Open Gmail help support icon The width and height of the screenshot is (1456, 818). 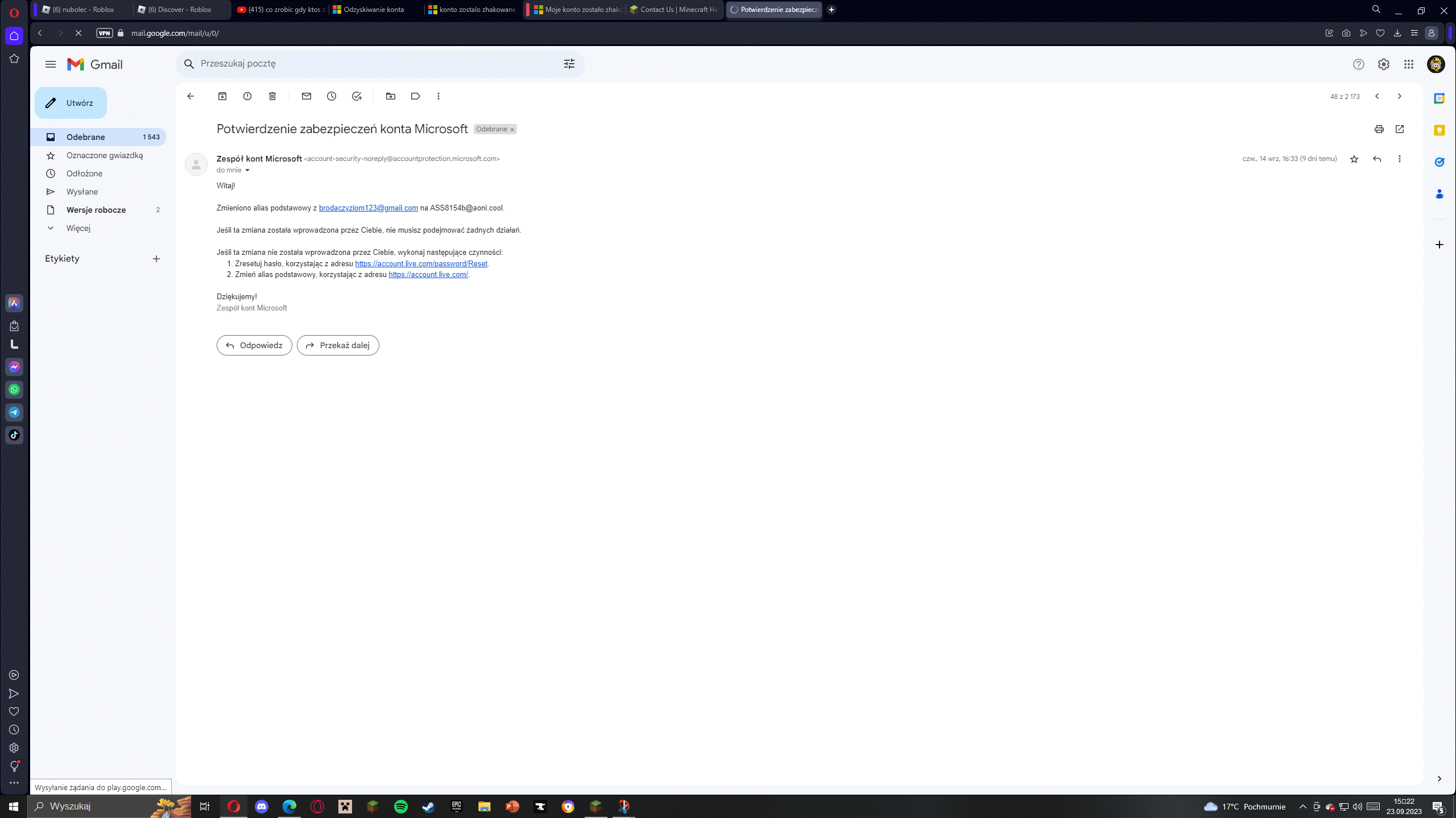1359,64
